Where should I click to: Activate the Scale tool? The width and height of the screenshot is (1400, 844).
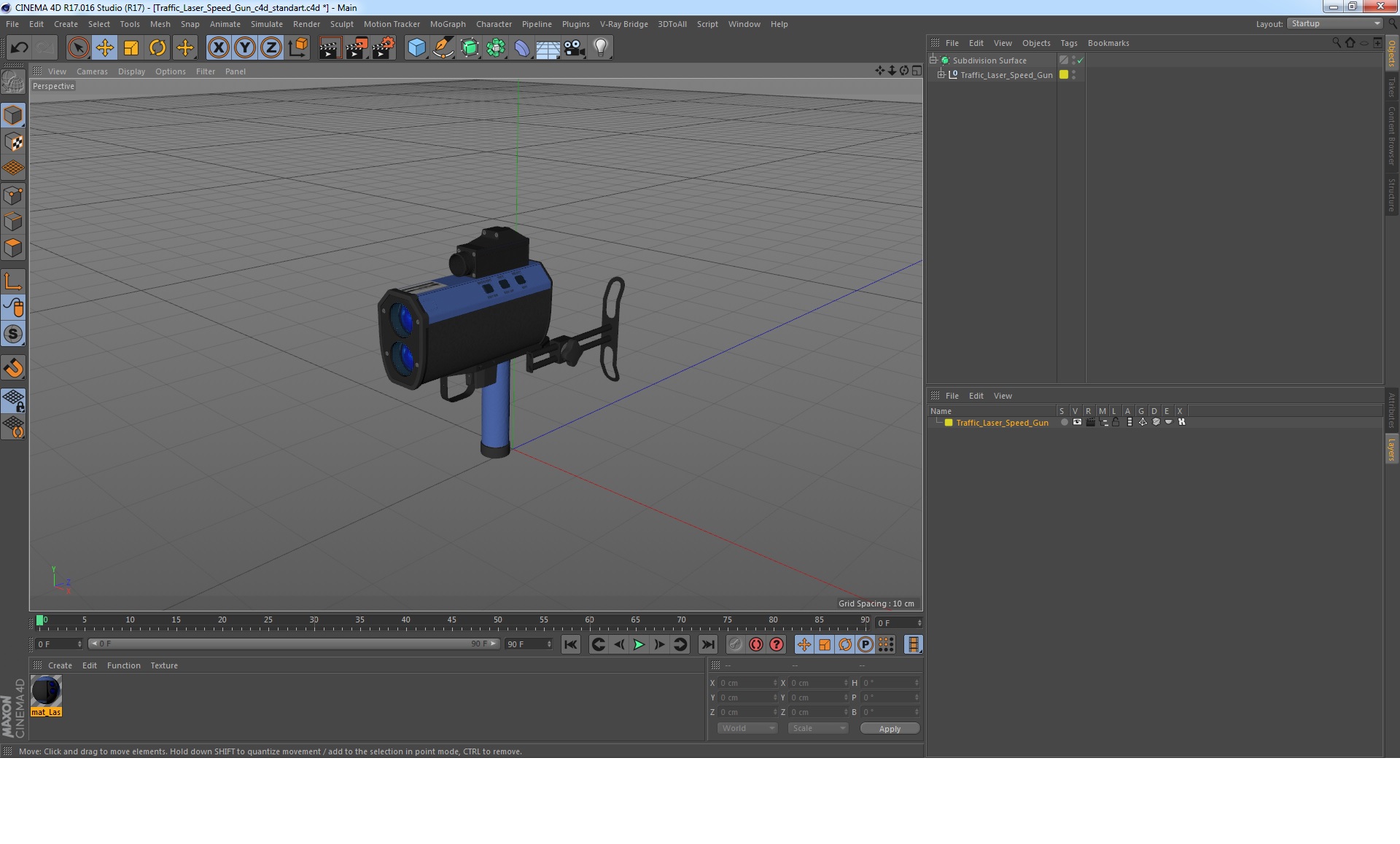(131, 48)
